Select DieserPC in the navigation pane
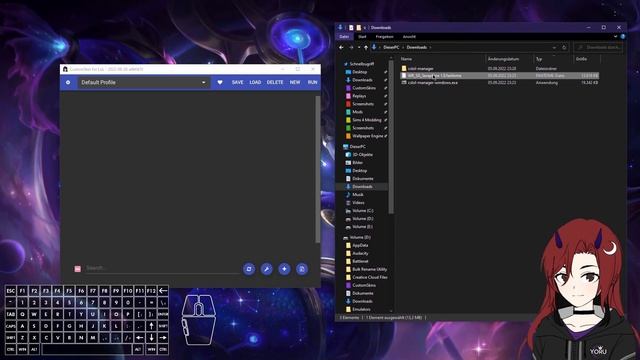 [357, 147]
